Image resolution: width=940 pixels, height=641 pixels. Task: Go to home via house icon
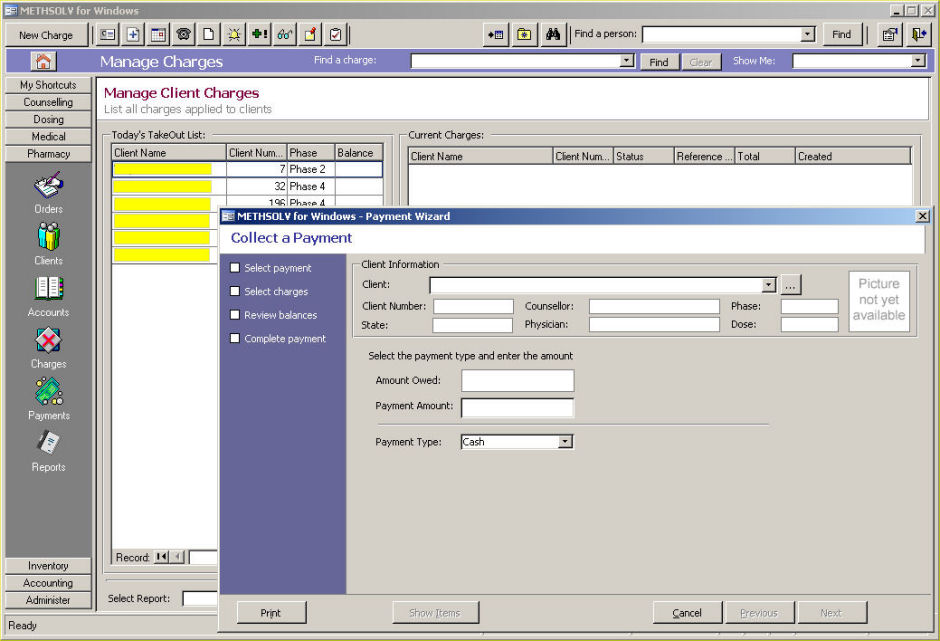pyautogui.click(x=43, y=61)
